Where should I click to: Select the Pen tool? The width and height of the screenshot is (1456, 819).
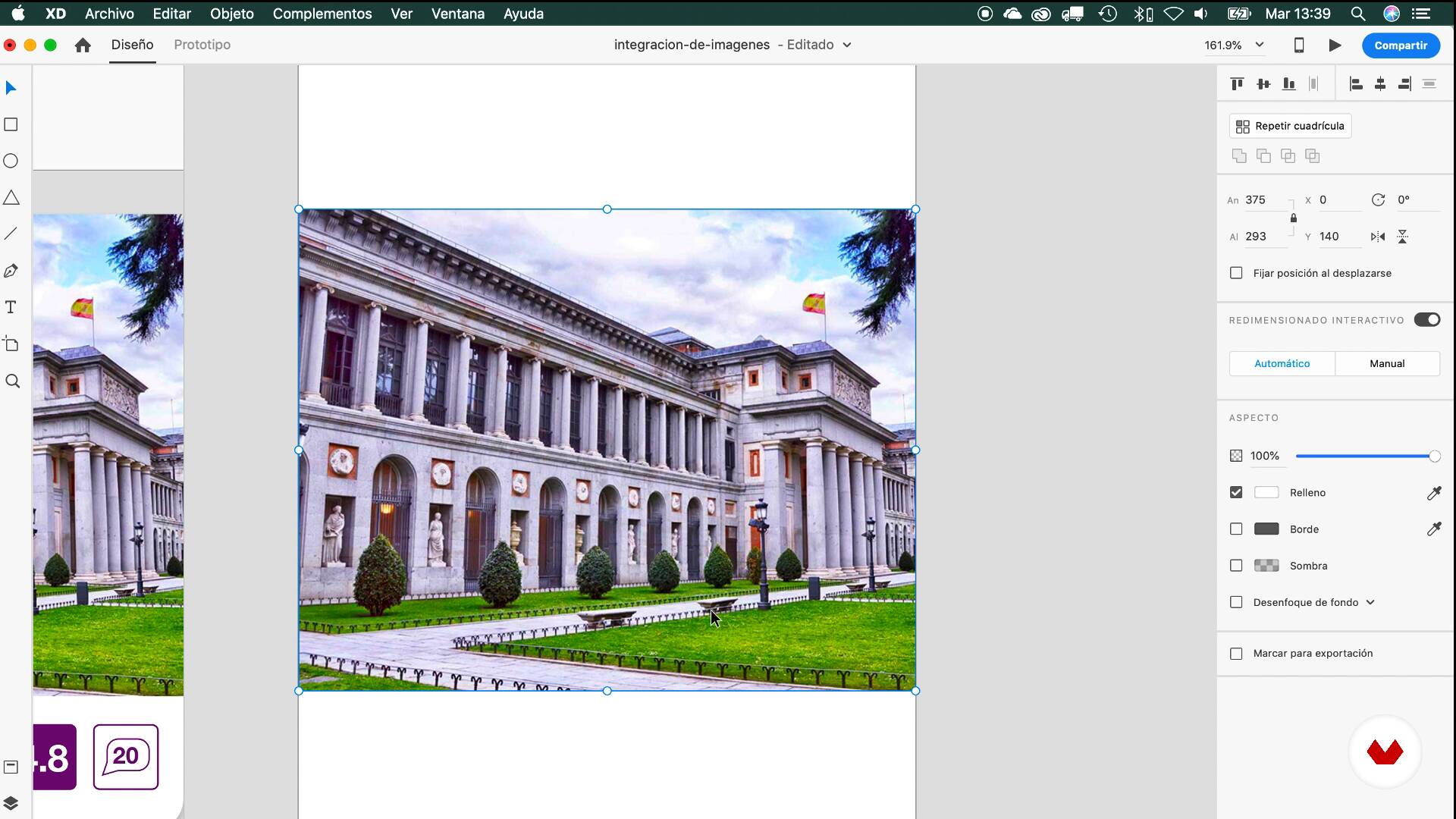click(11, 271)
